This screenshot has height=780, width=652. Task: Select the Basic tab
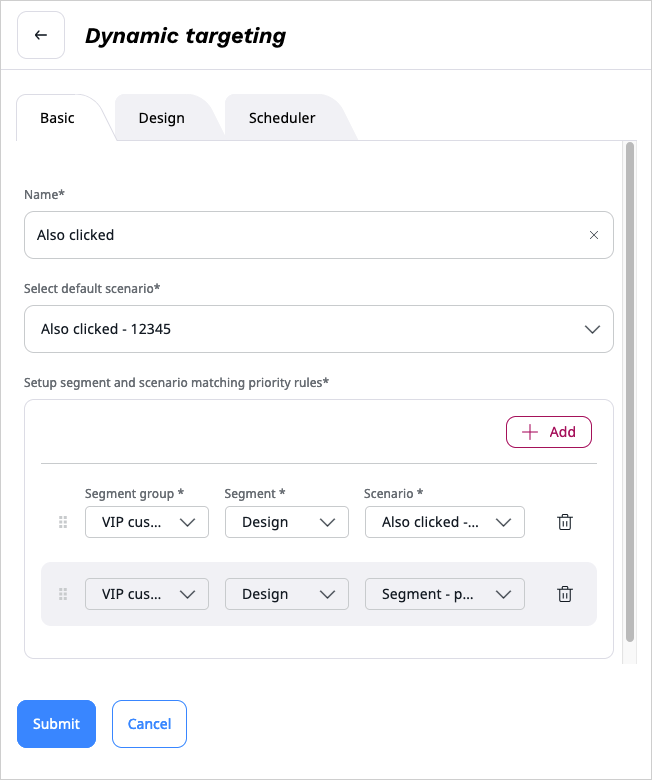pyautogui.click(x=57, y=118)
